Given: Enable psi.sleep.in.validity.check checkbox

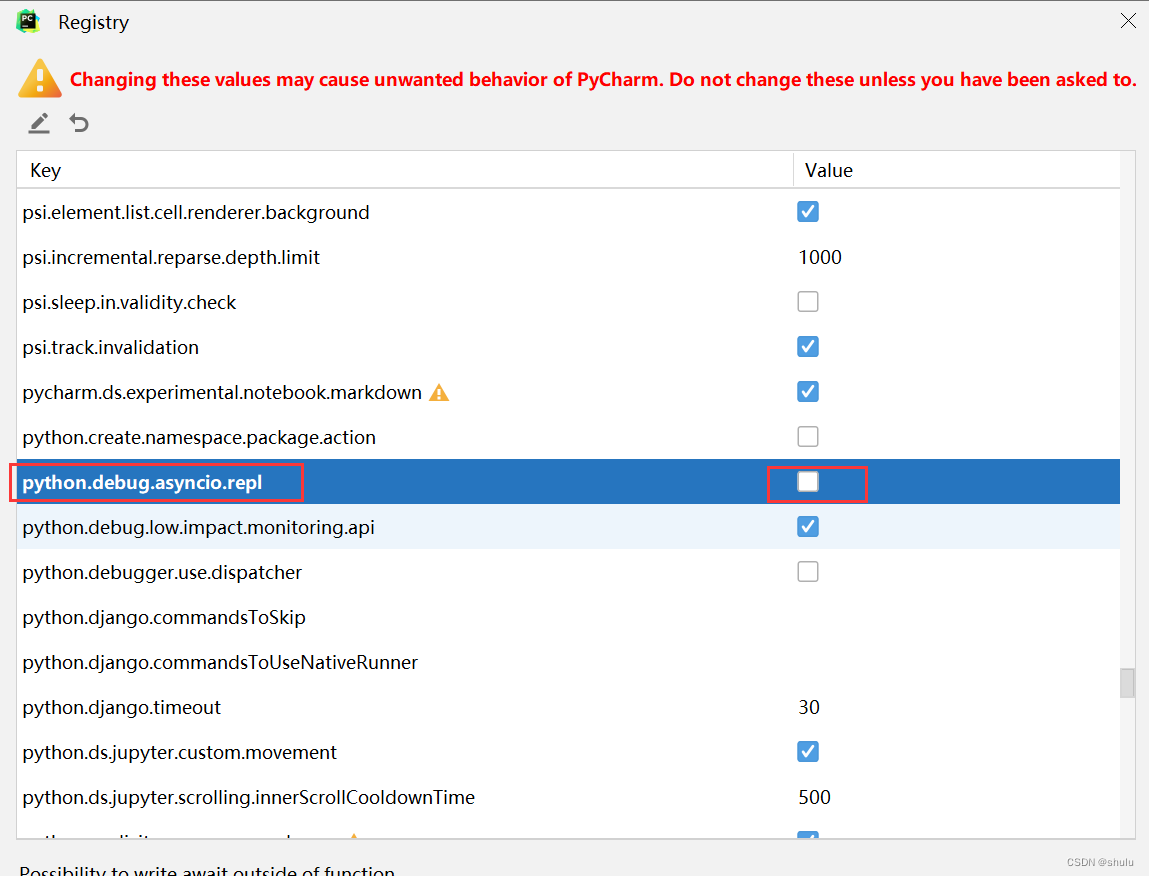Looking at the screenshot, I should tap(808, 301).
